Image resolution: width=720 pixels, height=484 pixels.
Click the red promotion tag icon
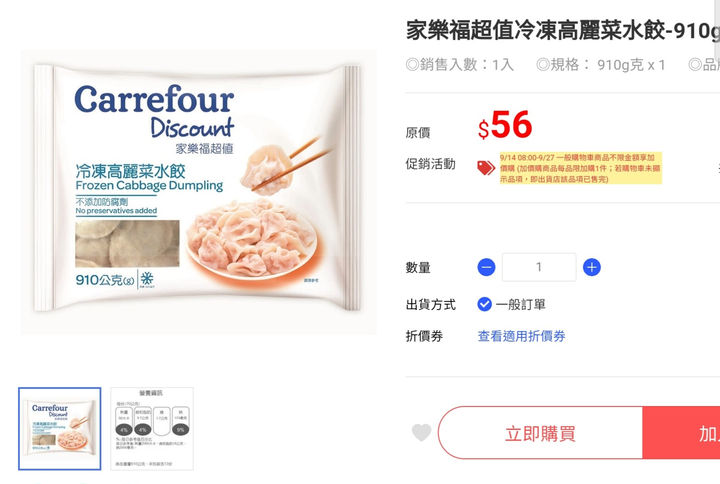point(486,168)
